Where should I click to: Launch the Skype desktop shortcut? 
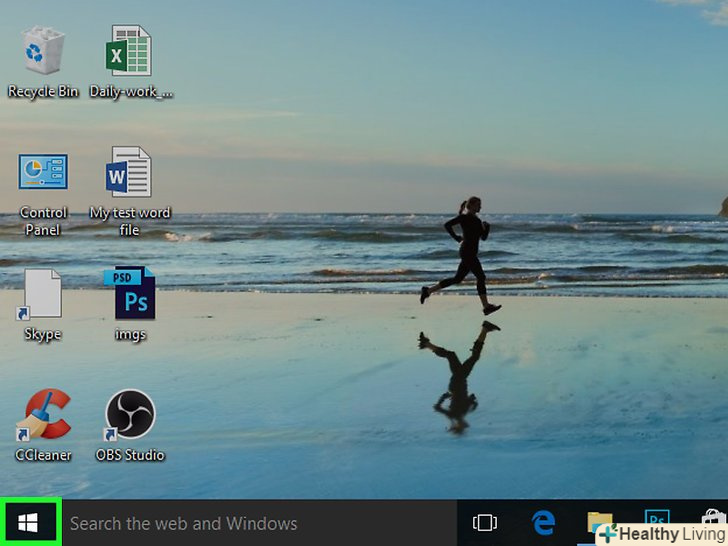(43, 295)
